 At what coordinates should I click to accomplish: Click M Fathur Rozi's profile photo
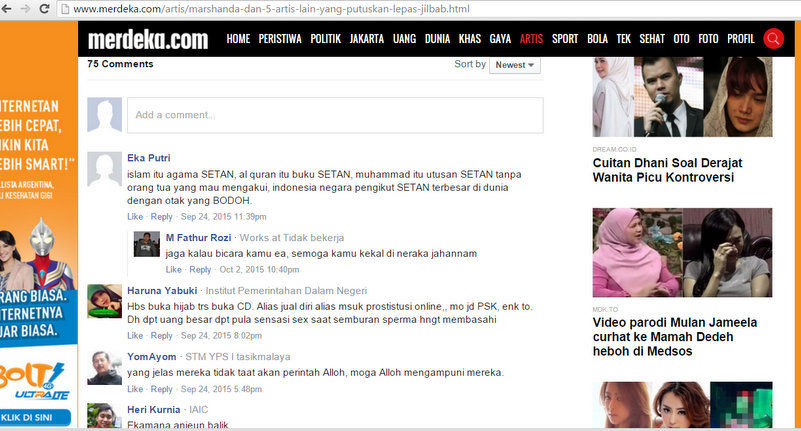(x=147, y=244)
